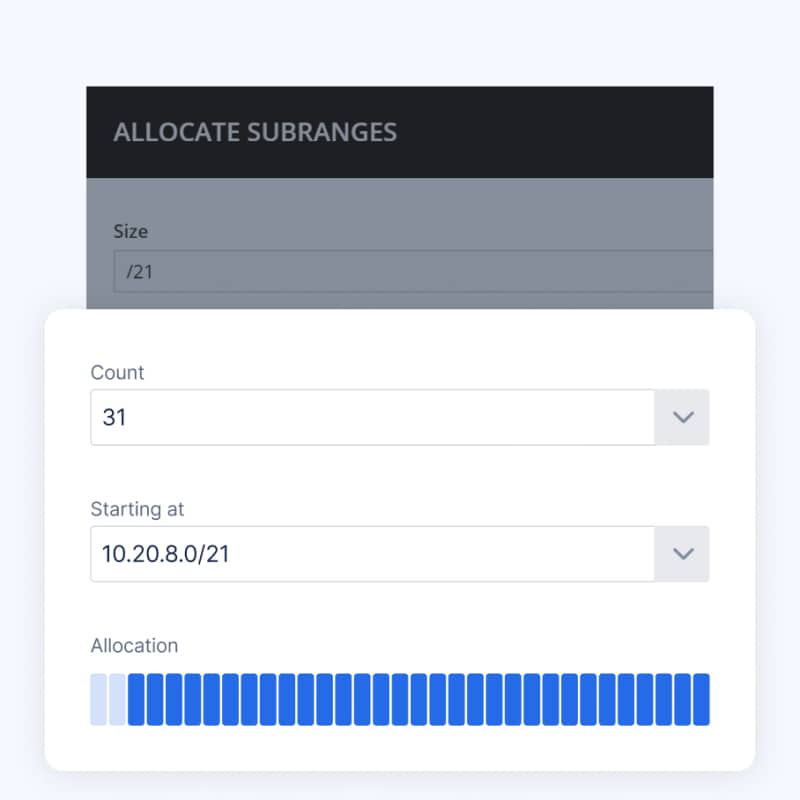Viewport: 800px width, 800px height.
Task: Expand the Count chevron to list values
Action: point(683,417)
